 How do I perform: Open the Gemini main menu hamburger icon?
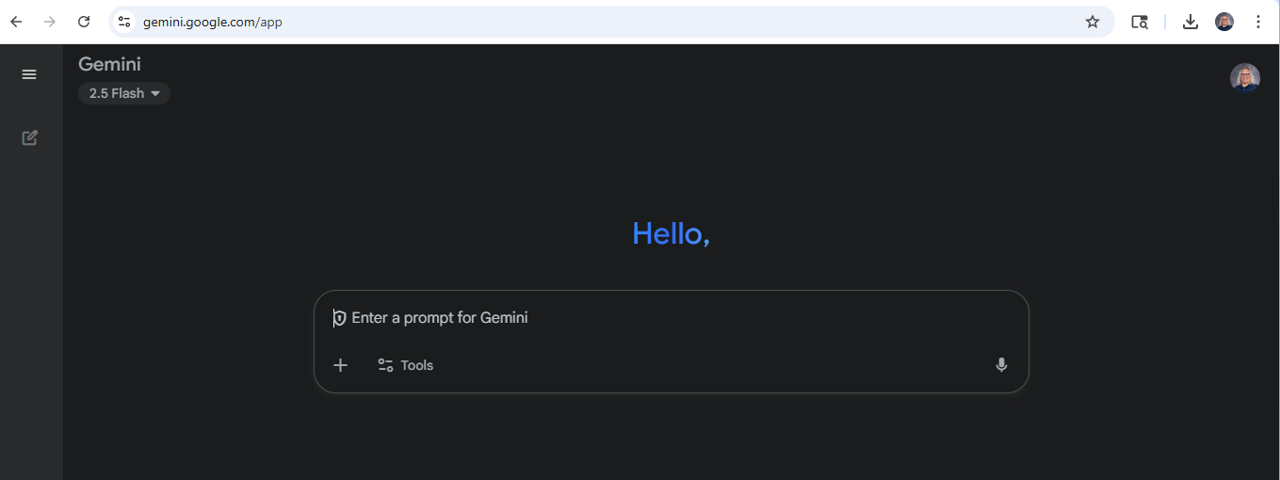click(29, 74)
